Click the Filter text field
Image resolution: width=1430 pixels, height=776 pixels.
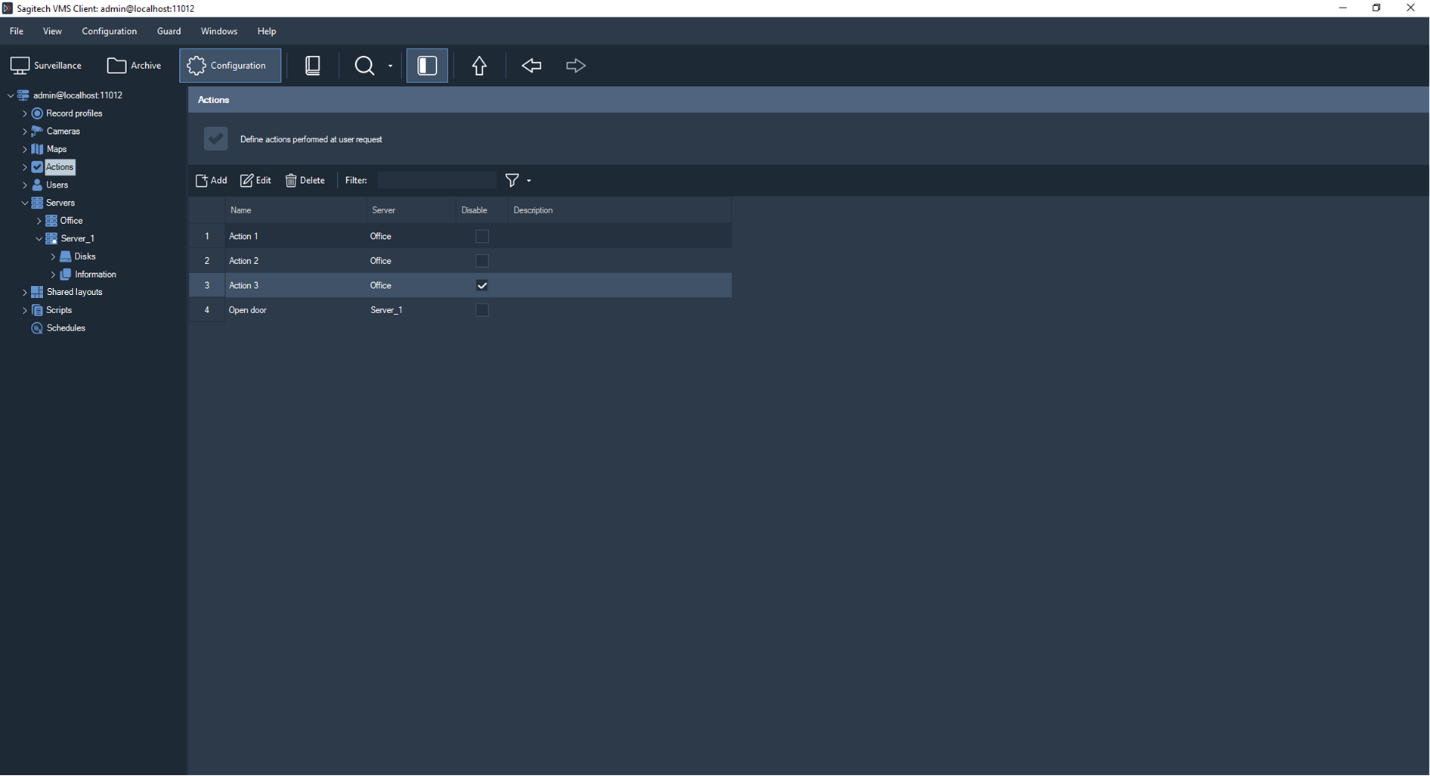436,181
